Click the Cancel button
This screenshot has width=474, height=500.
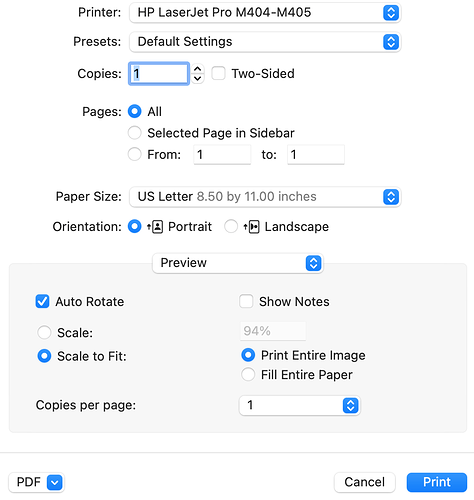[365, 482]
